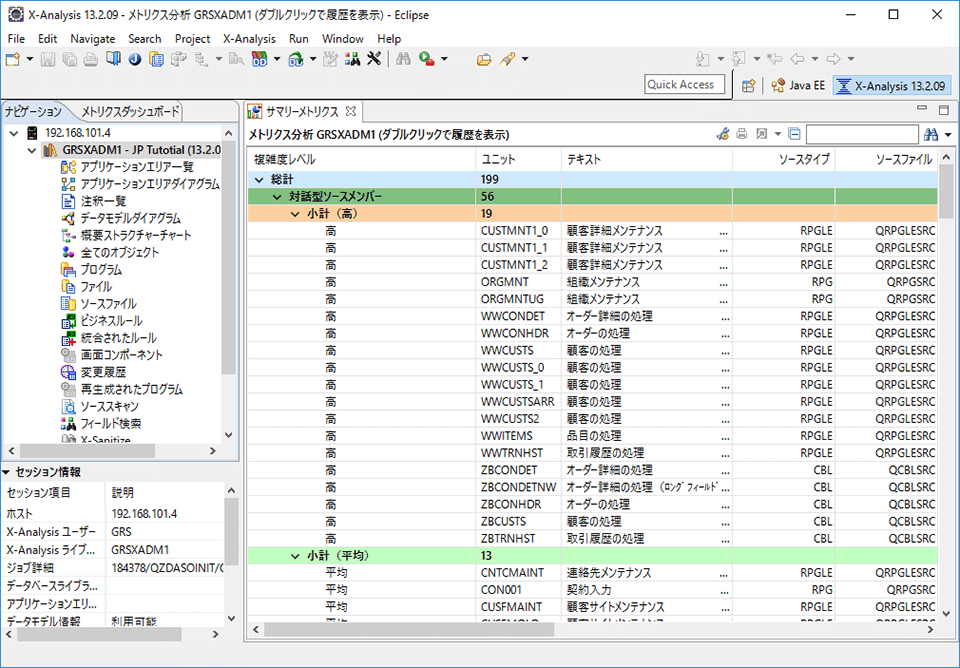Open the Window menu
Viewport: 960px width, 668px height.
click(x=343, y=39)
